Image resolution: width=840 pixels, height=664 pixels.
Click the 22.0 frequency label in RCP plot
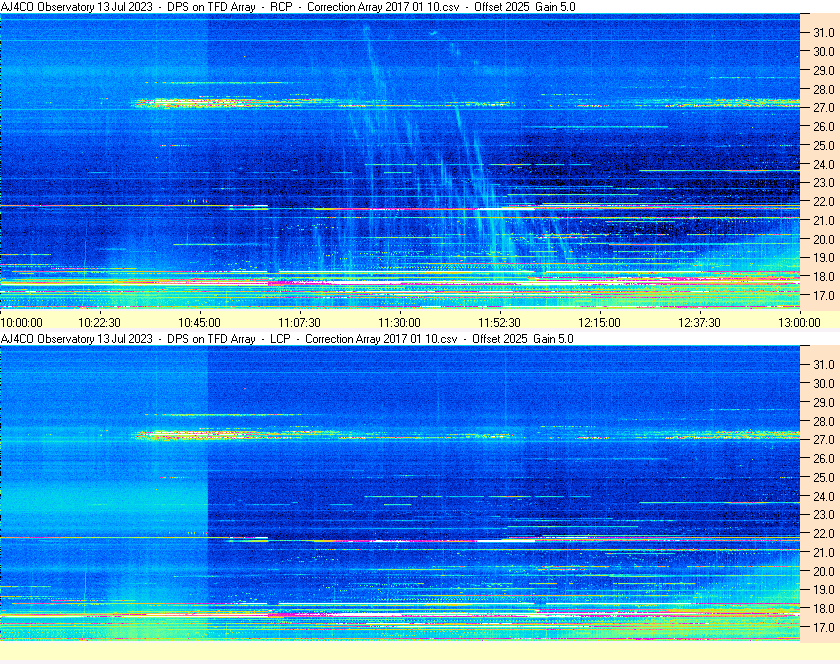(824, 202)
